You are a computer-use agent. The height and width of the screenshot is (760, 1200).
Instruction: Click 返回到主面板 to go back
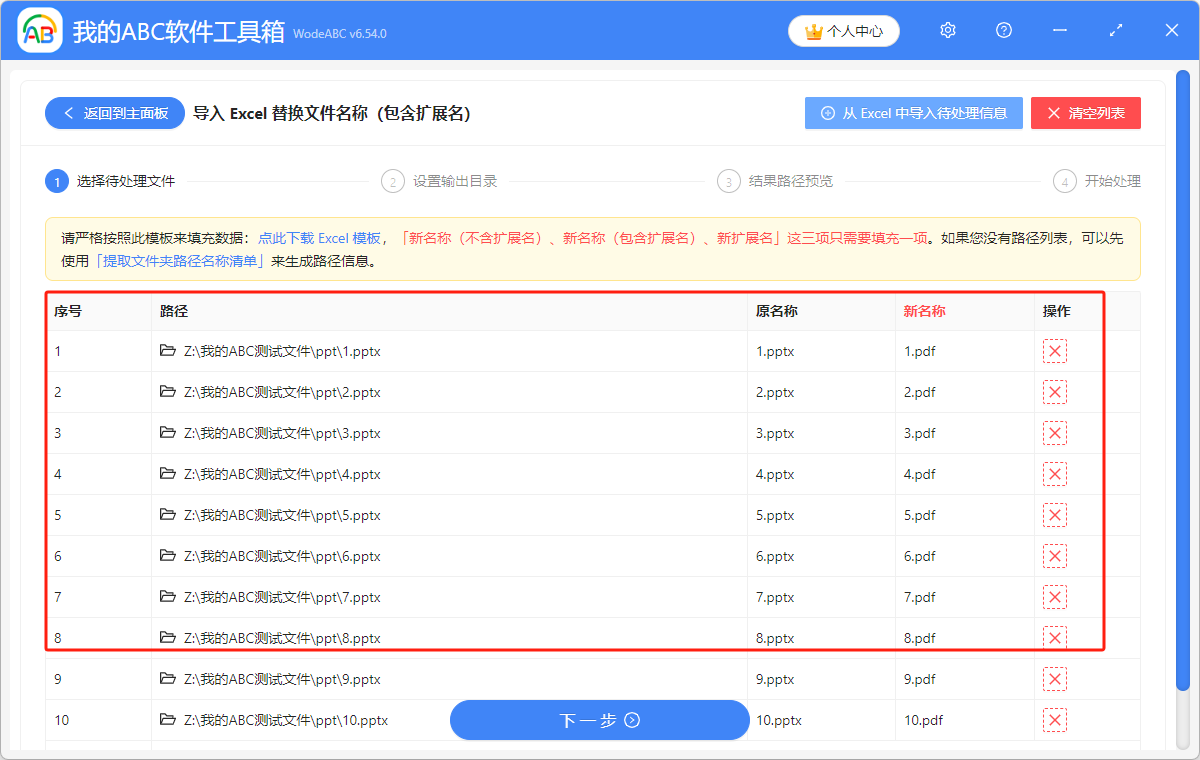pos(114,113)
